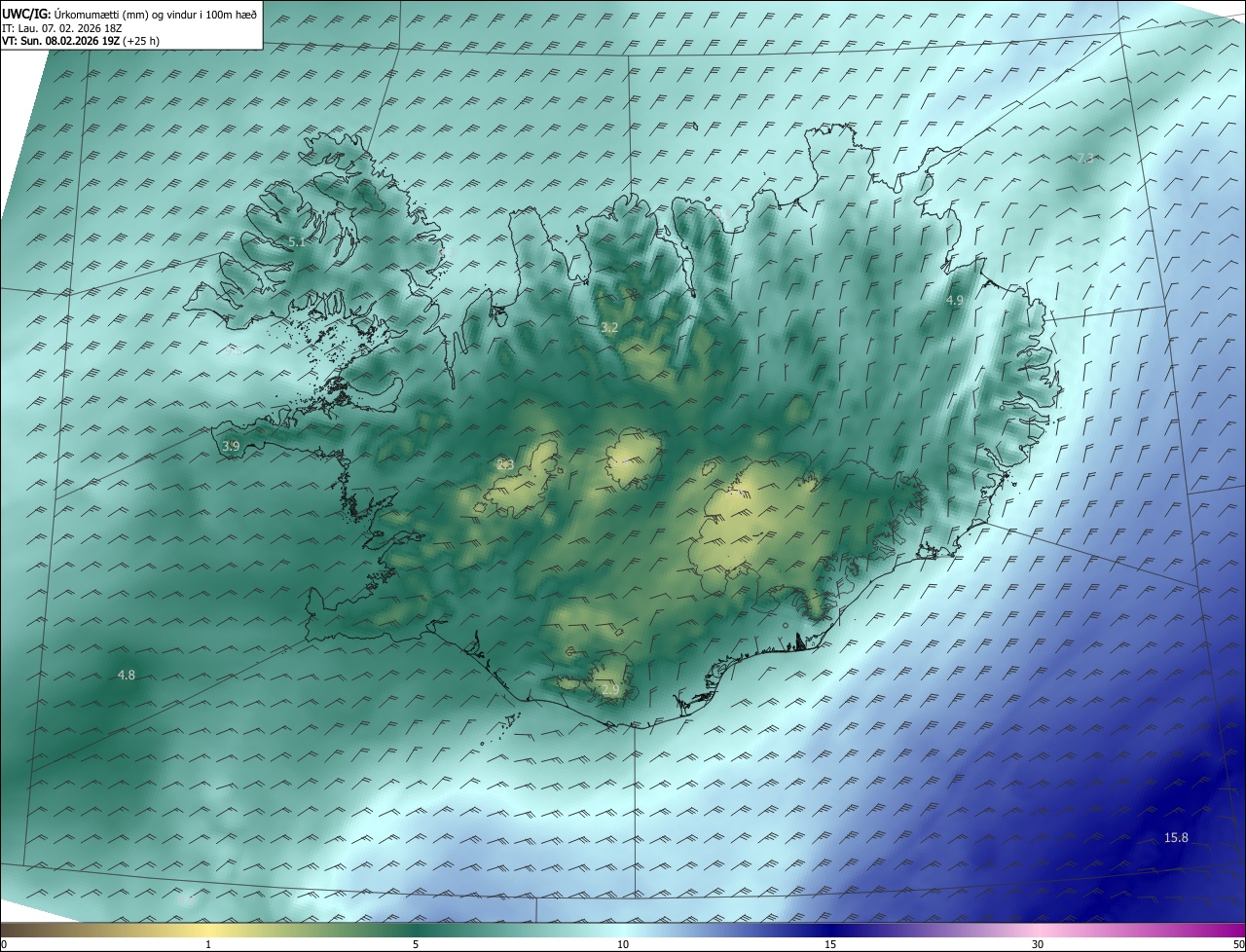Viewport: 1246px width, 952px height.
Task: Click the '30' tick label on the legend
Action: [1038, 945]
